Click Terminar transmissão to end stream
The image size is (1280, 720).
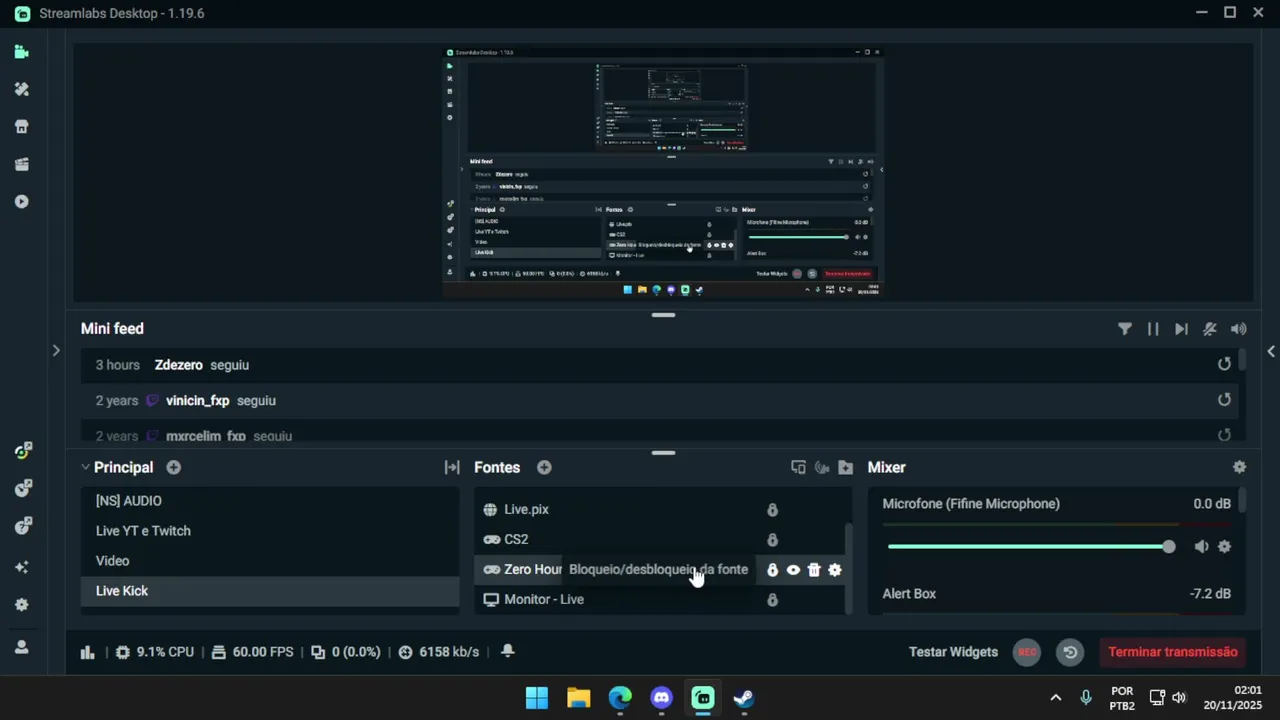1173,652
